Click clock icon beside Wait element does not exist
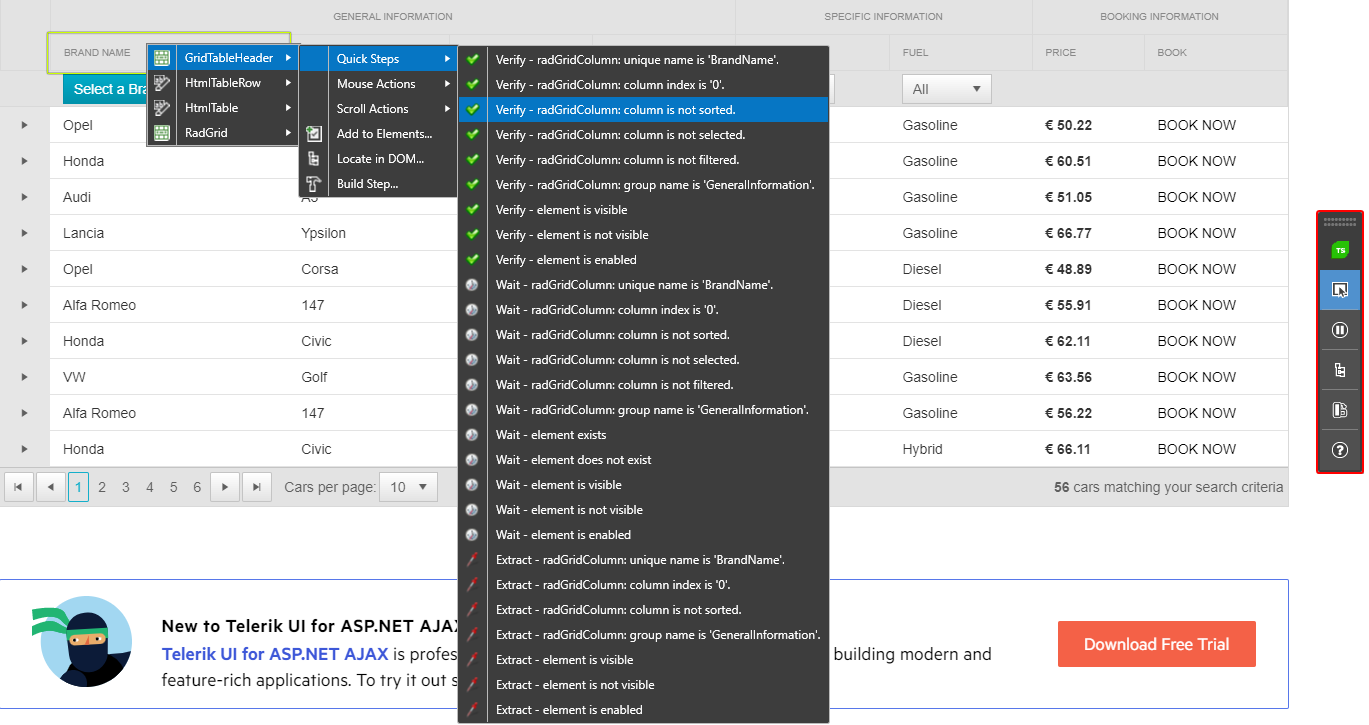 (473, 460)
